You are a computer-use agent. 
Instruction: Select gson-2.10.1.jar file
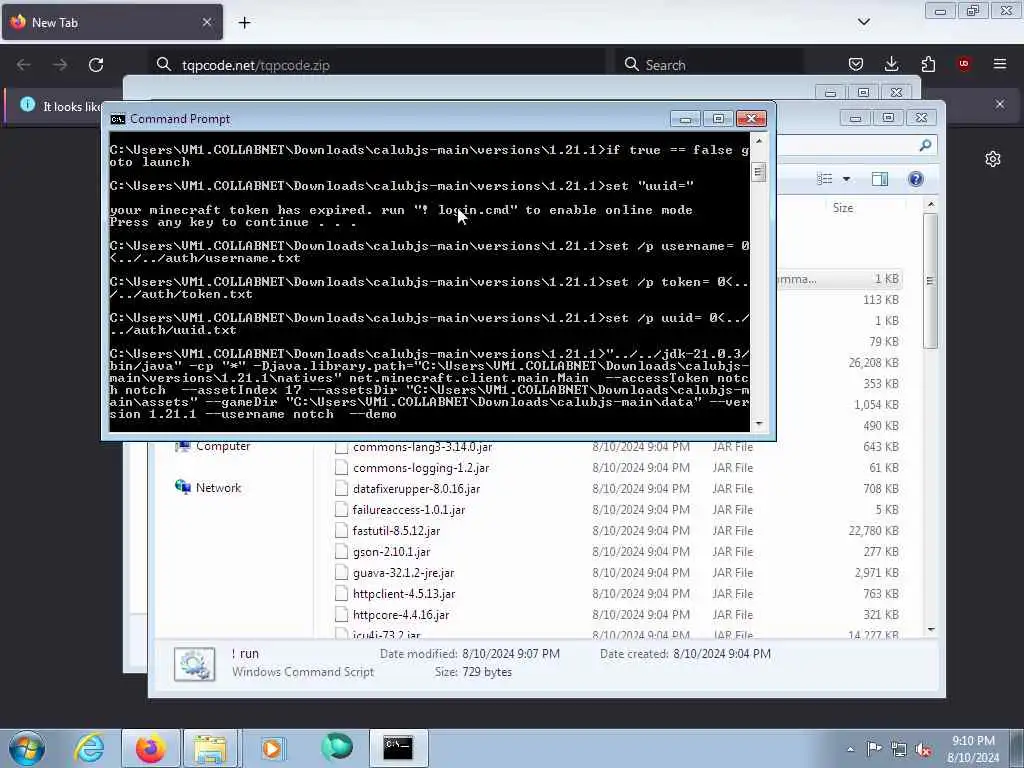(392, 552)
